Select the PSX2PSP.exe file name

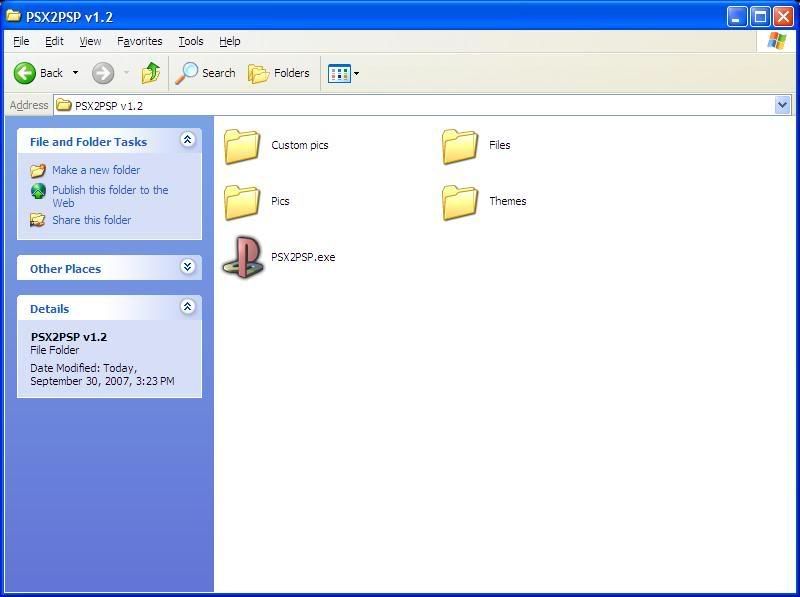[x=303, y=257]
